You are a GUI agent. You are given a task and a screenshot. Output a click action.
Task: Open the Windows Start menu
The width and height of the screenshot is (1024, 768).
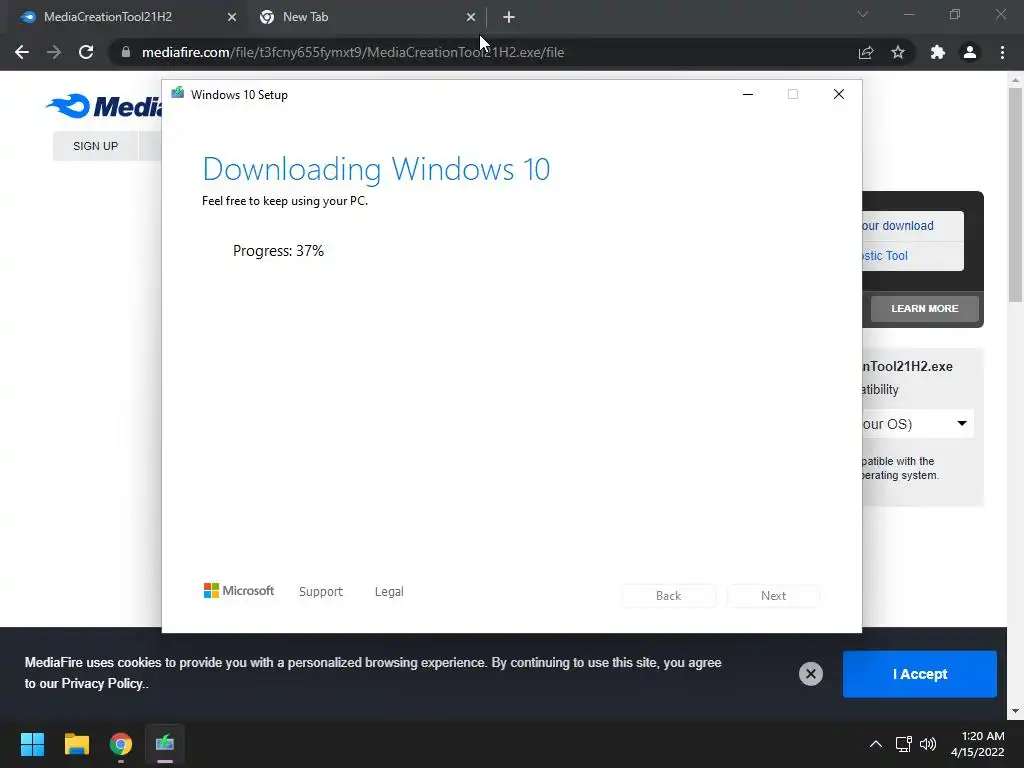coord(32,744)
